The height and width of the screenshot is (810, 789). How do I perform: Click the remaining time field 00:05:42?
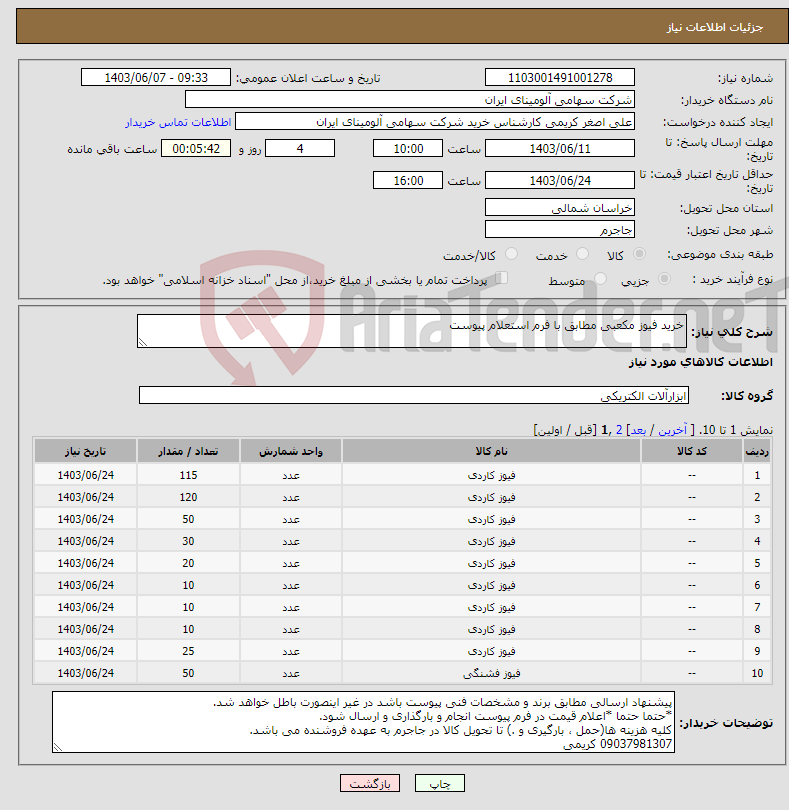click(196, 149)
